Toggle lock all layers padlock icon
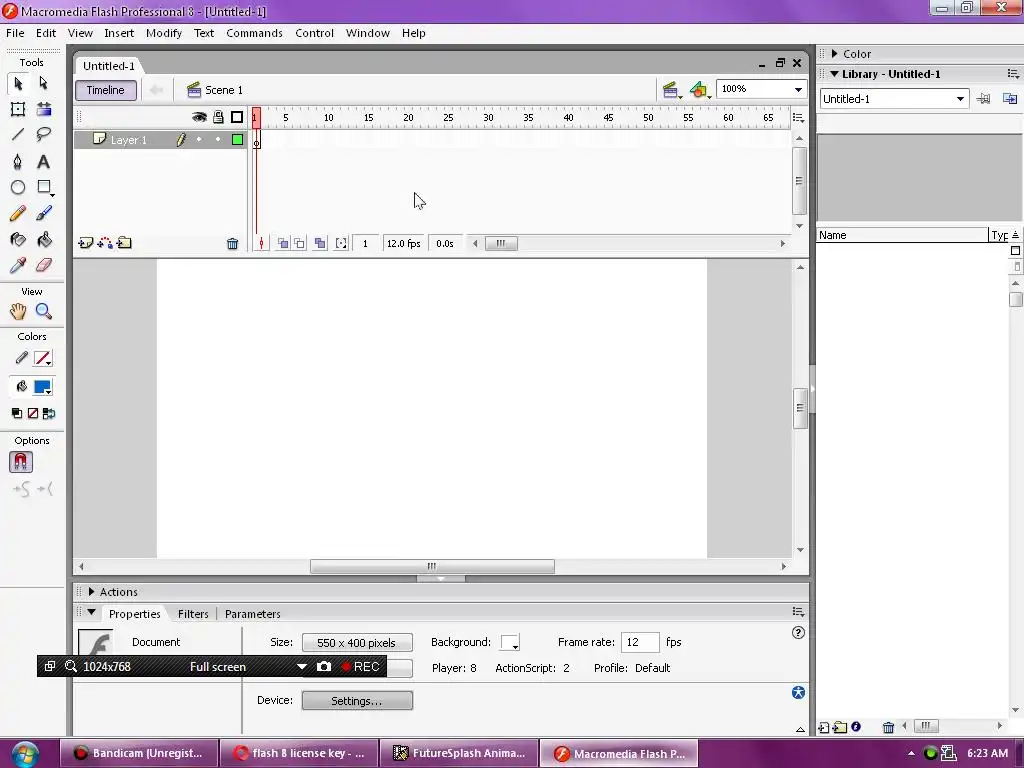 (218, 117)
